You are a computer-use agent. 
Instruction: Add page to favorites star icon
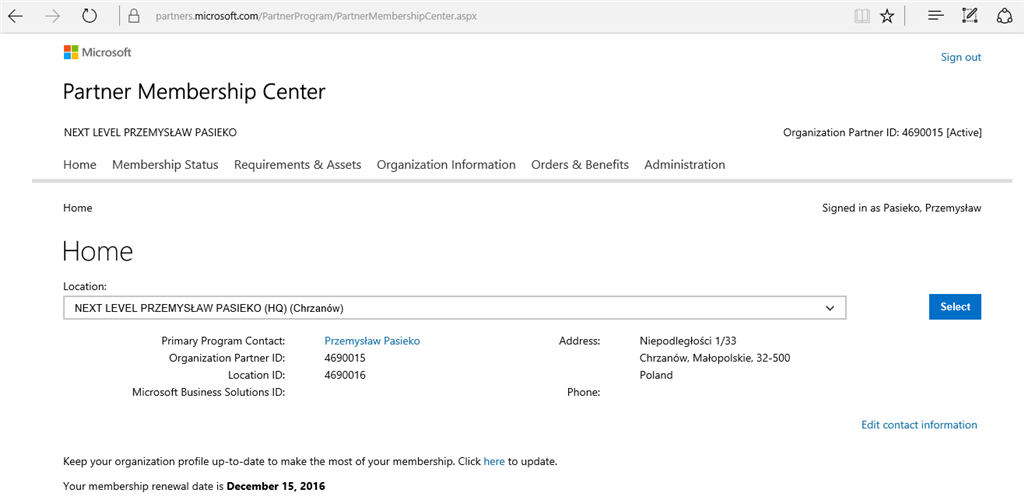click(x=887, y=16)
